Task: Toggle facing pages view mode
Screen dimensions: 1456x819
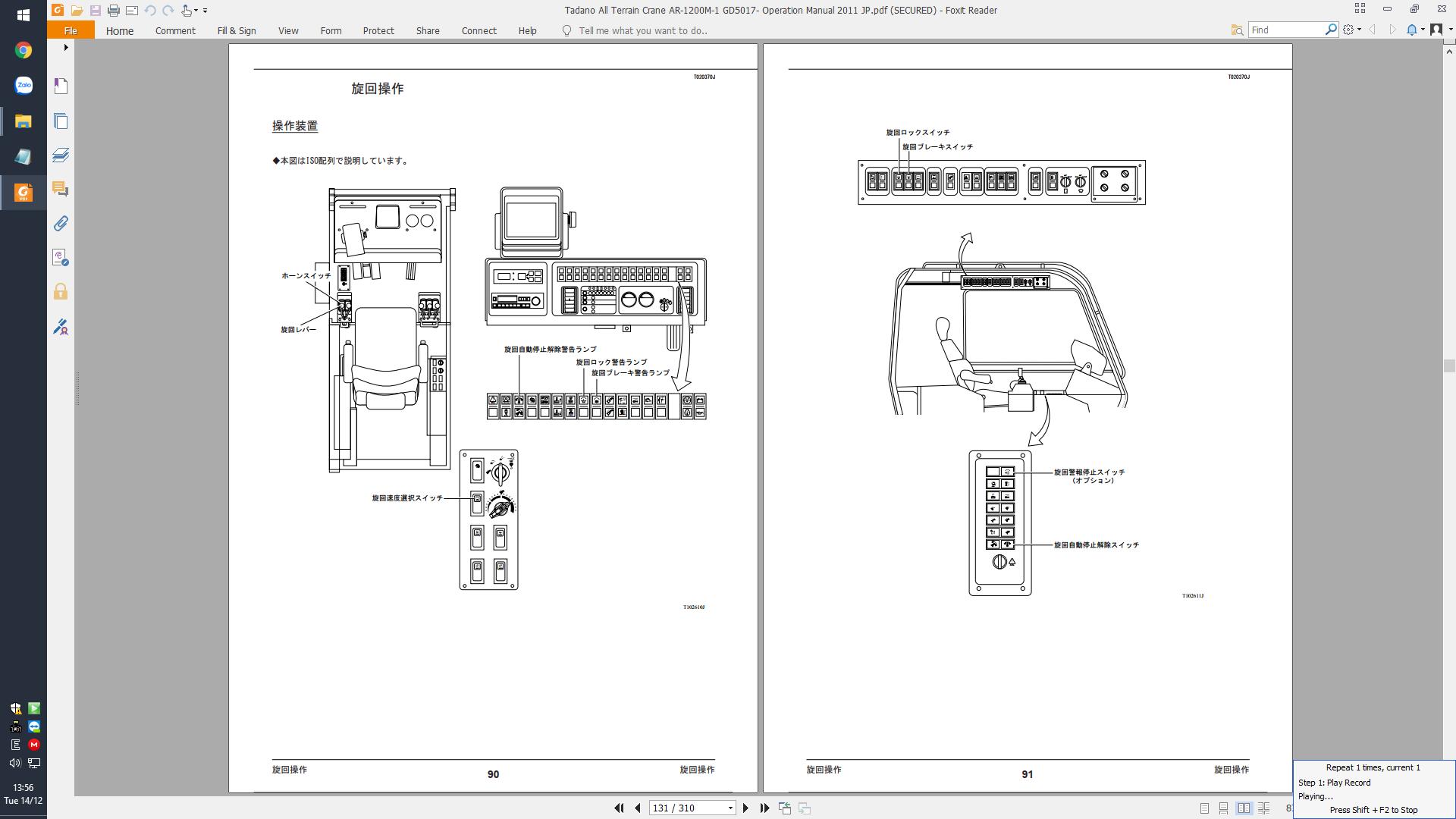Action: pos(1244,808)
